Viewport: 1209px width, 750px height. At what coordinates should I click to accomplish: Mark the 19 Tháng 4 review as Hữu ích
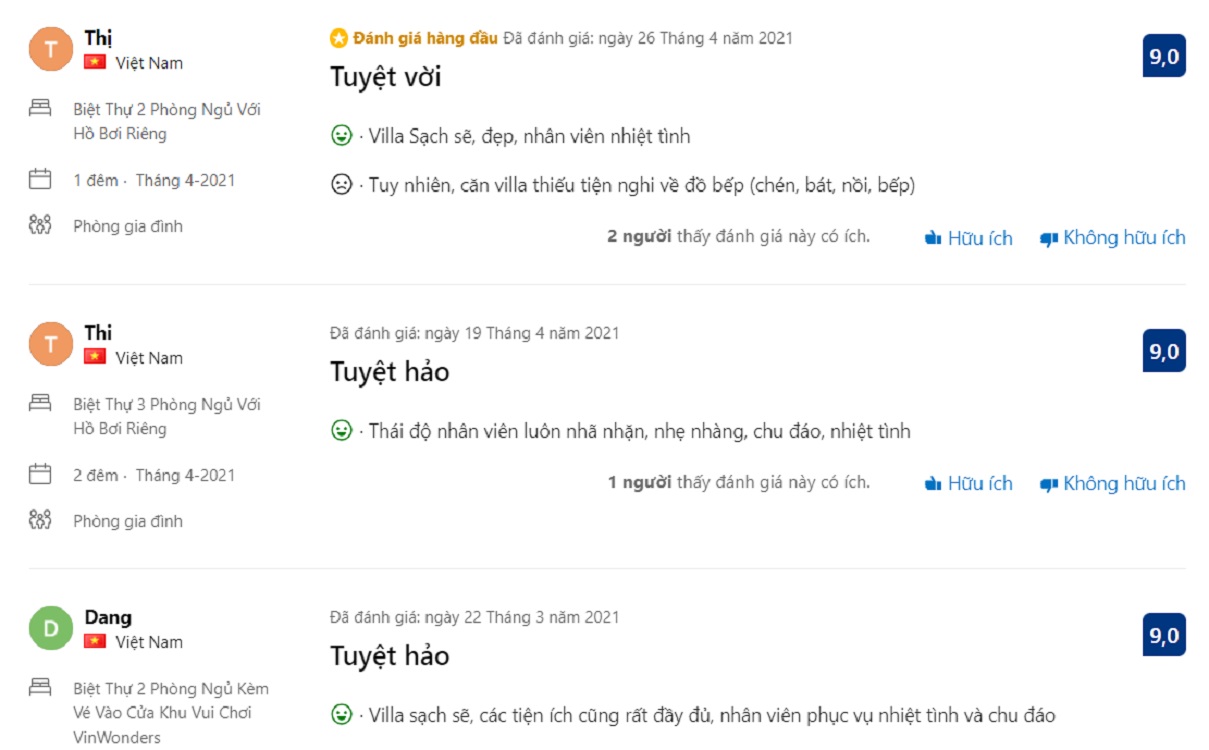[x=968, y=484]
